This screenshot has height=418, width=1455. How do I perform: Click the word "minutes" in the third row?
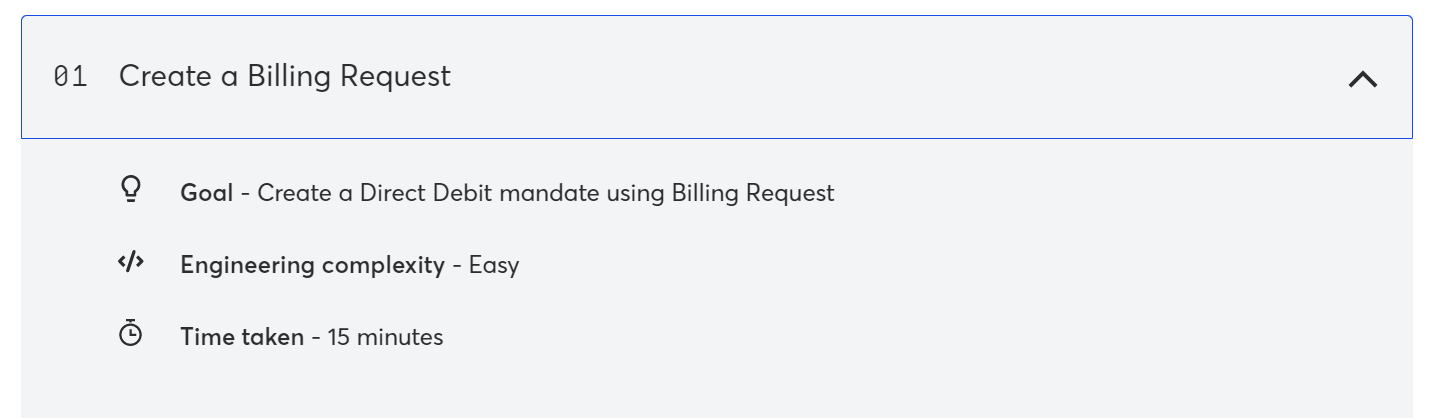(x=399, y=337)
